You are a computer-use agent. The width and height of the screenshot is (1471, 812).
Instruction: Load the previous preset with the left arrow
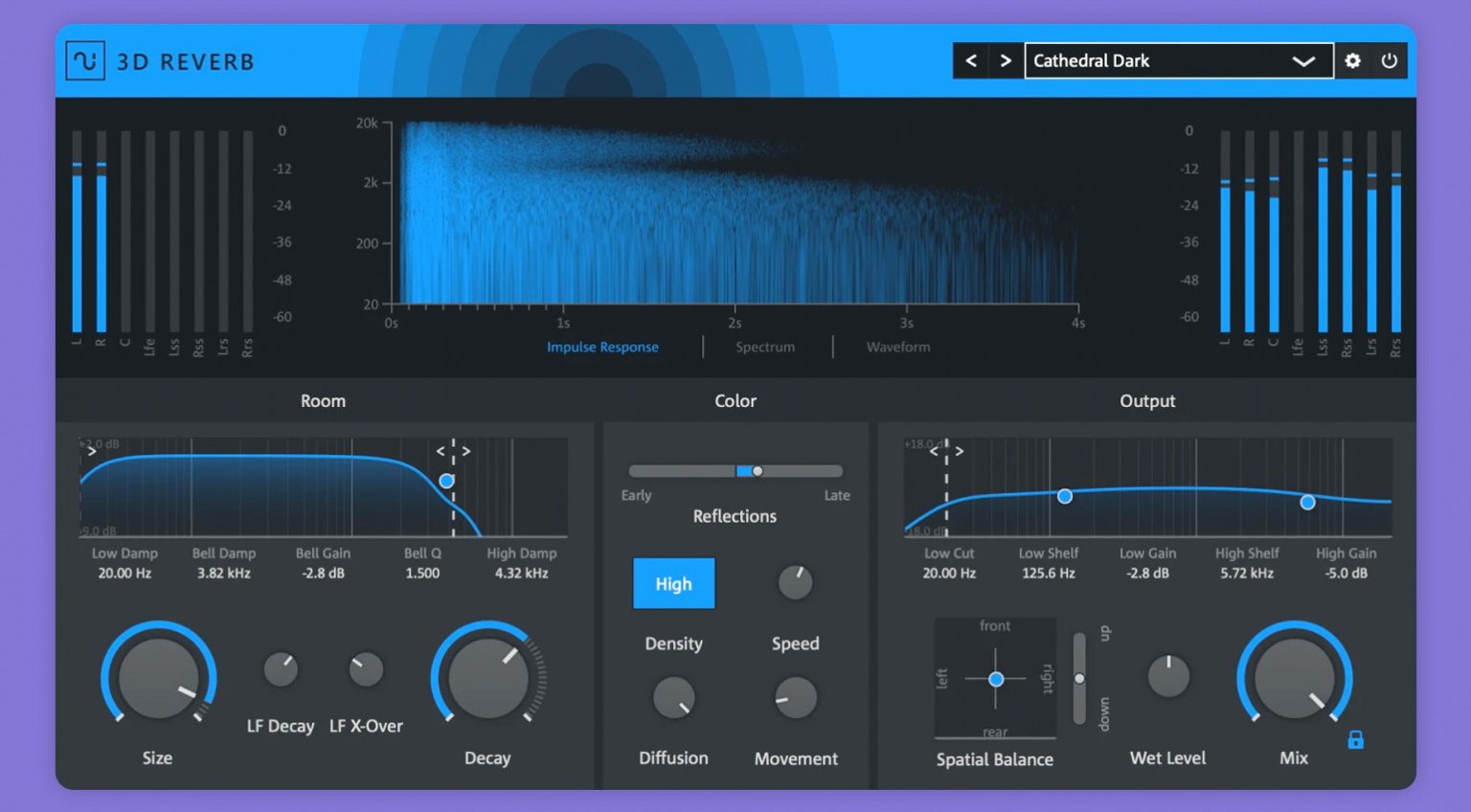tap(970, 60)
